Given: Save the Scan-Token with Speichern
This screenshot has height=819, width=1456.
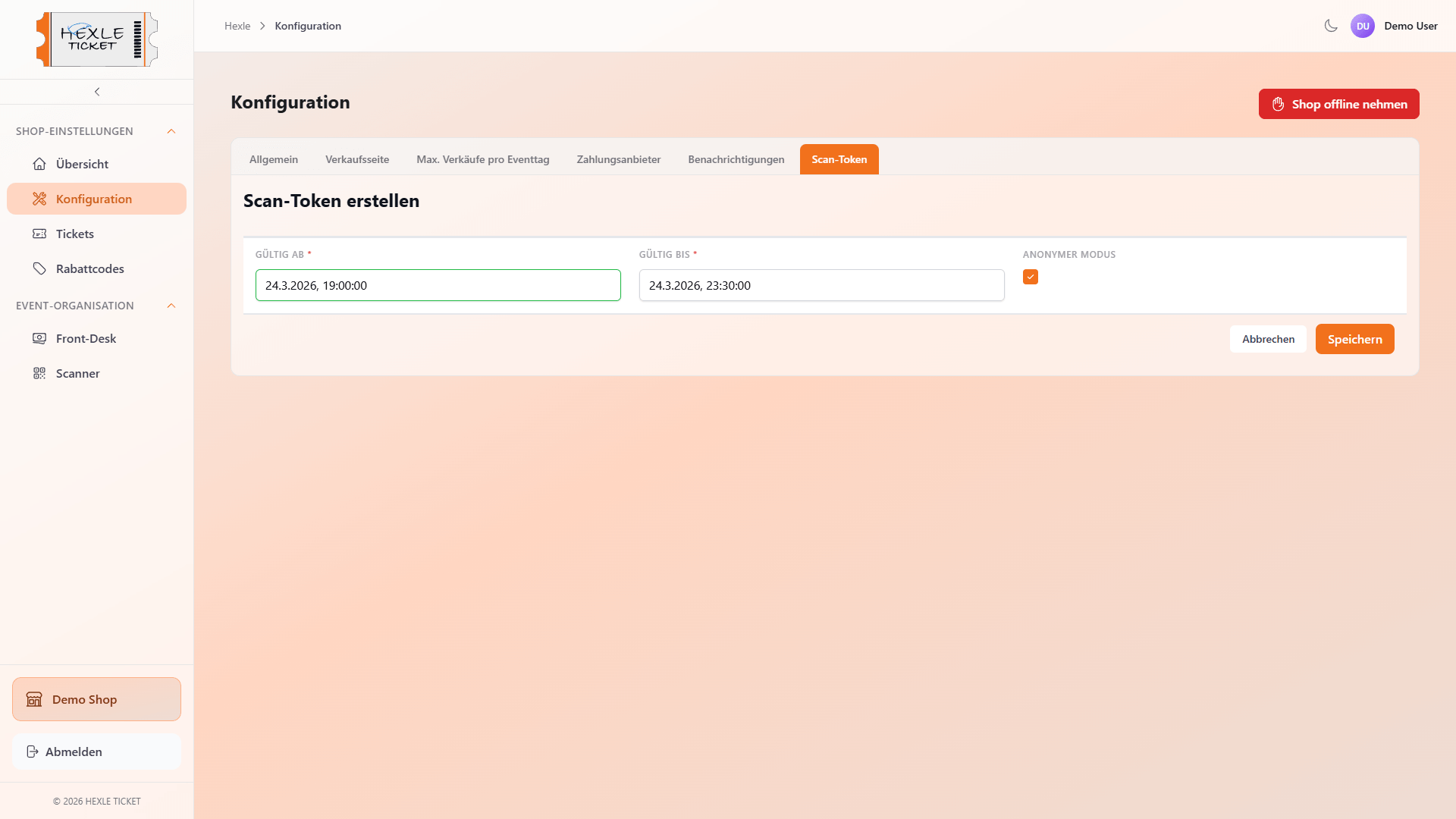Looking at the screenshot, I should click(1354, 339).
